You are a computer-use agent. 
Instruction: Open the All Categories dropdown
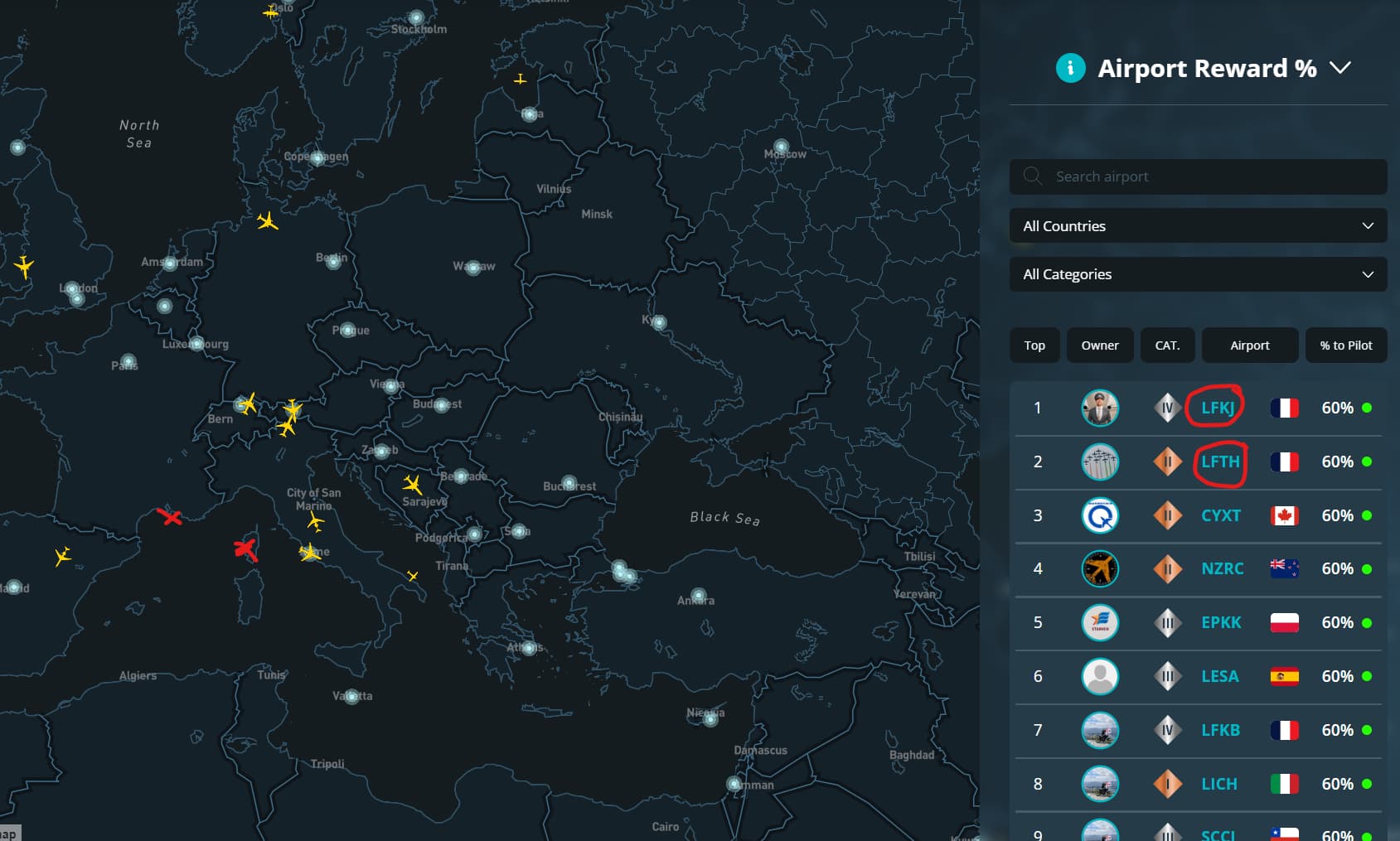(1198, 274)
